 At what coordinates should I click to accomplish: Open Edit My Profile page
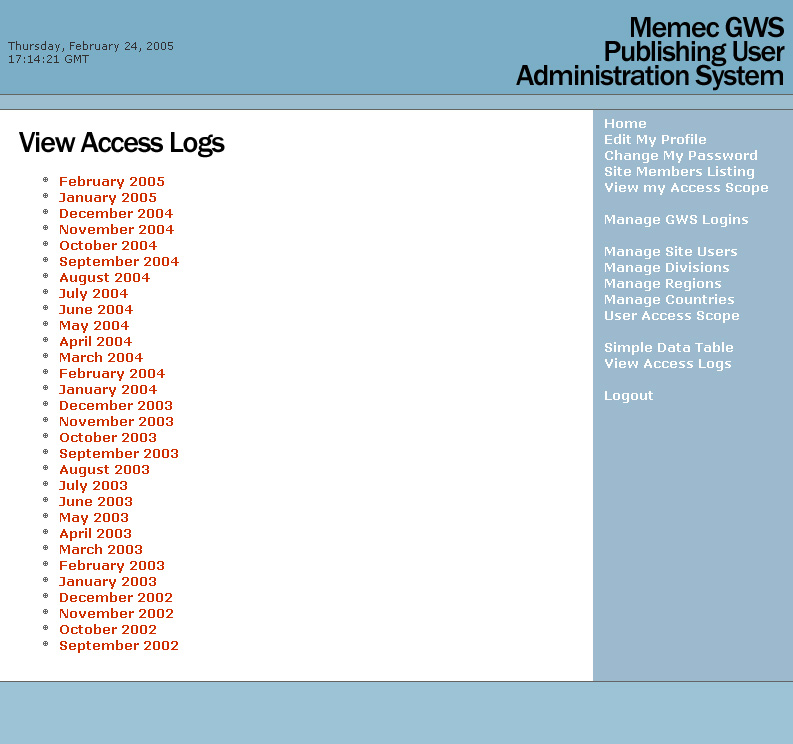[655, 140]
